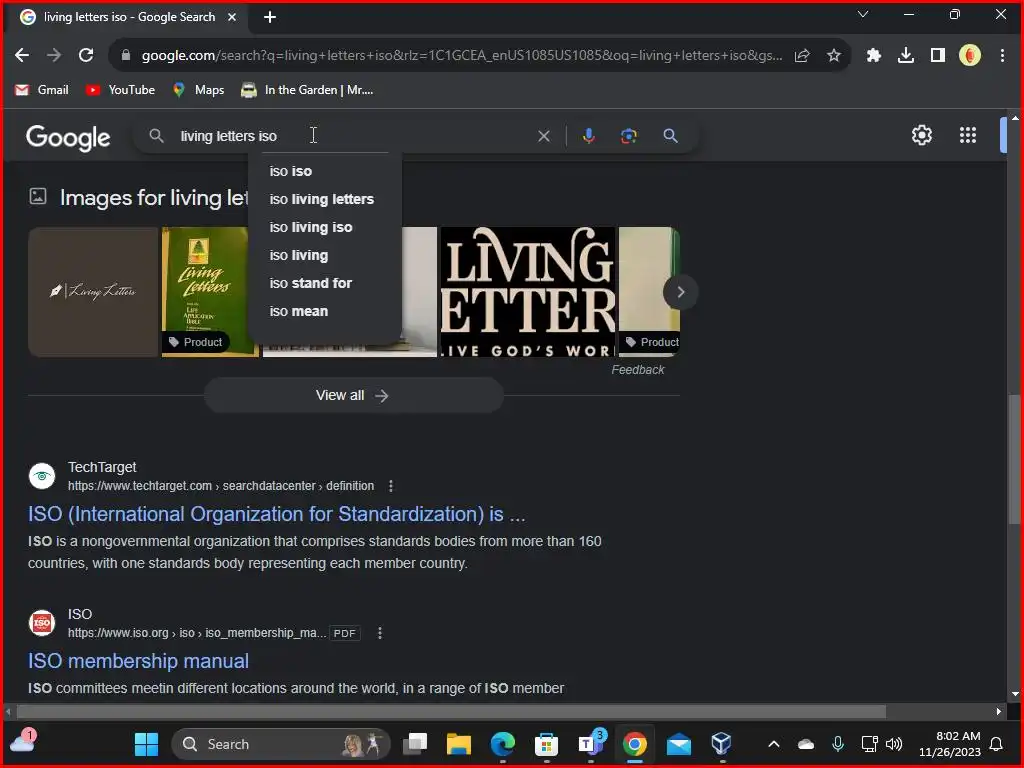Submit search with the magnifier button
The width and height of the screenshot is (1024, 768).
671,136
